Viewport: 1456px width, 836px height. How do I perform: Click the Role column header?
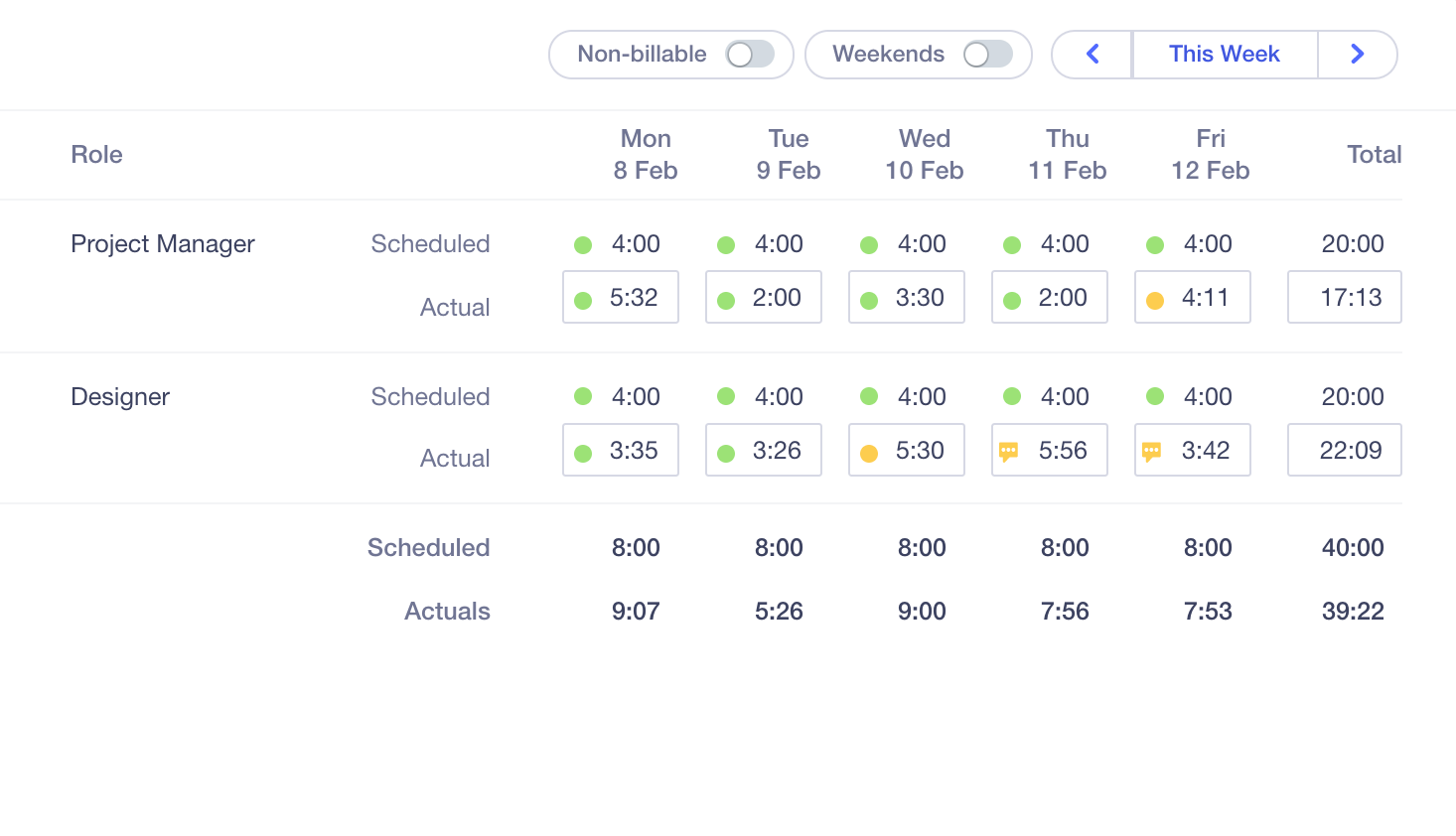[x=96, y=155]
